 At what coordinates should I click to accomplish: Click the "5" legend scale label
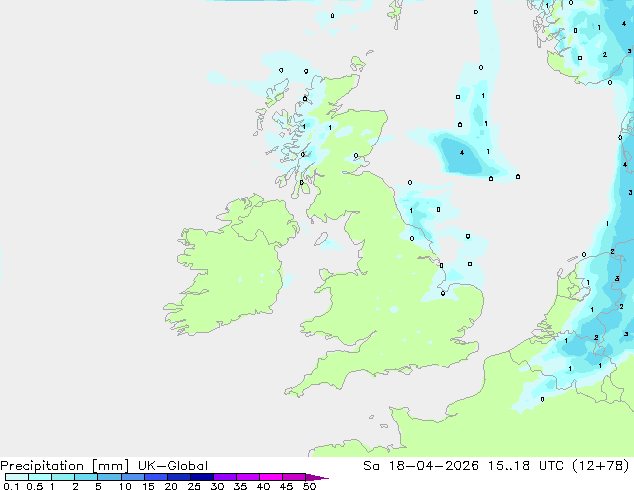click(x=98, y=486)
